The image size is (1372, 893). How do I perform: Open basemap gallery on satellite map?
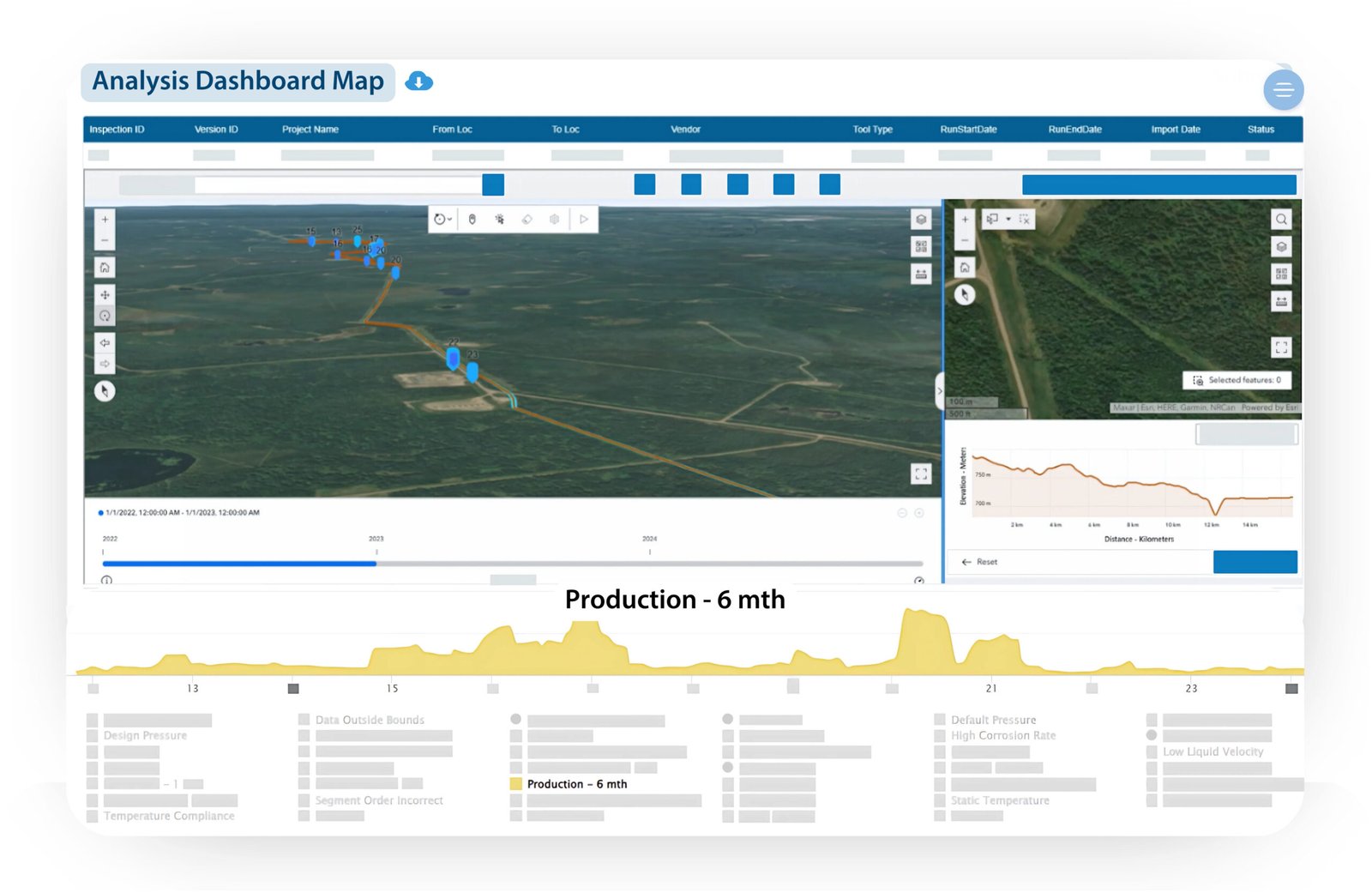[x=1281, y=275]
